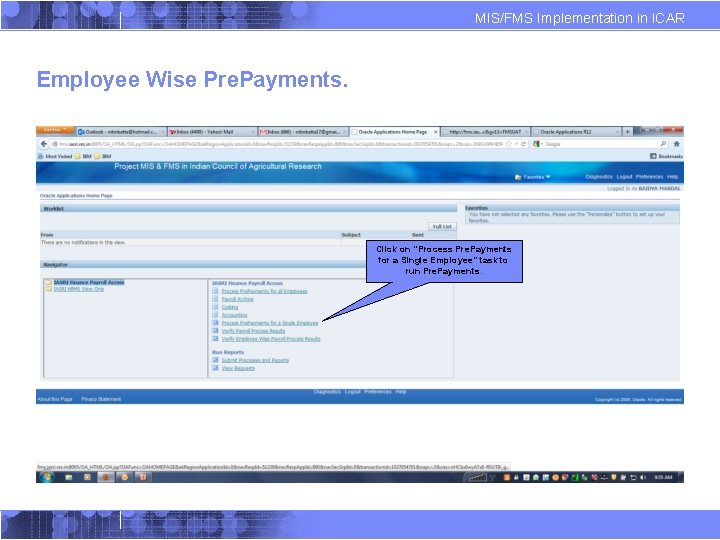Select IASRI Finance Payroll Access responsibility

pyautogui.click(x=89, y=282)
